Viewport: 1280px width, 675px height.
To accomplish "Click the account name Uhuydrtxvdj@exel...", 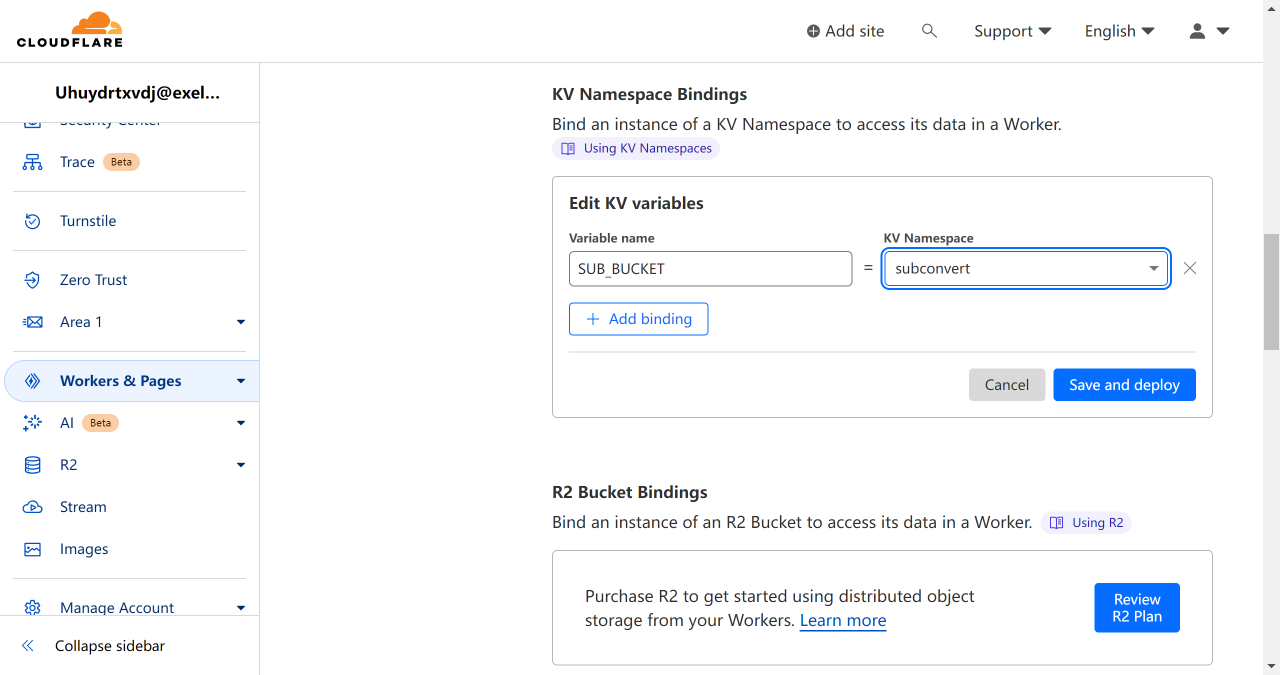I will (137, 92).
